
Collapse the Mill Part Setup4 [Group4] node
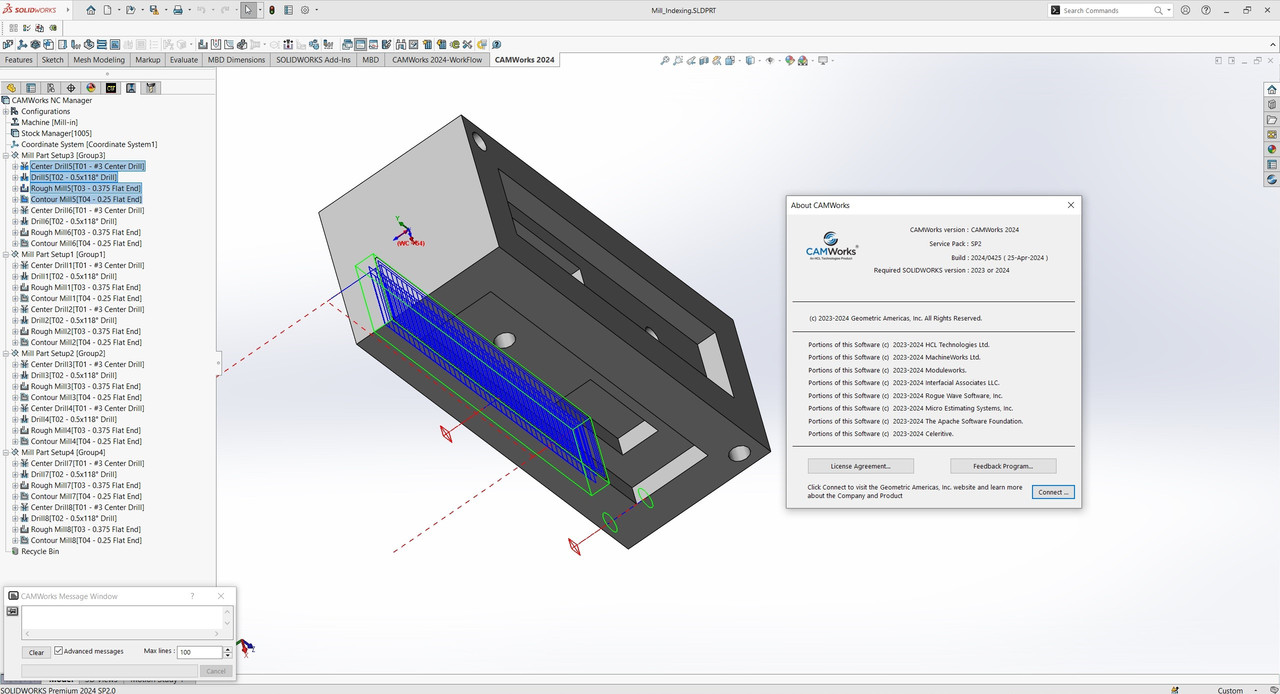click(x=7, y=452)
